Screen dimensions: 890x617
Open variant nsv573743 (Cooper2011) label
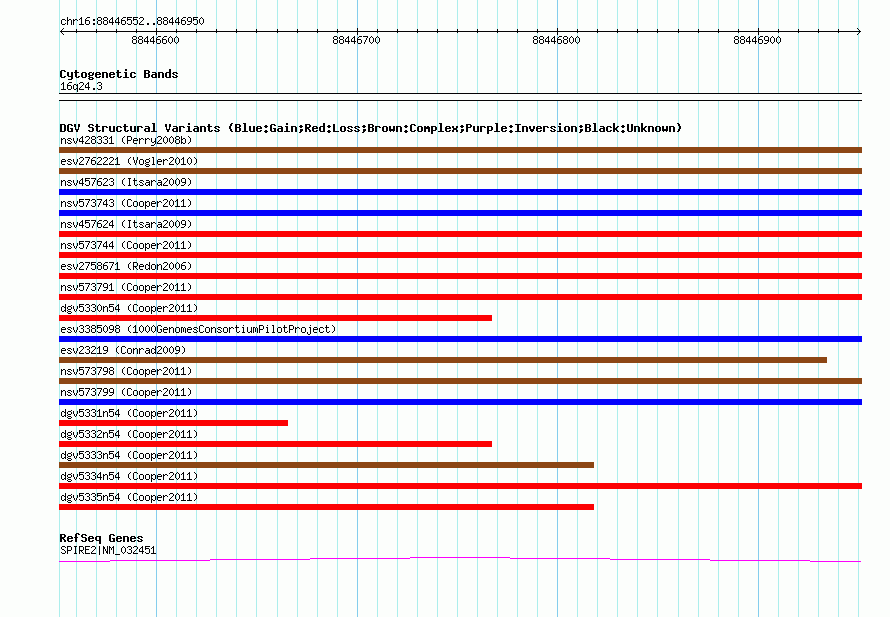pyautogui.click(x=126, y=203)
